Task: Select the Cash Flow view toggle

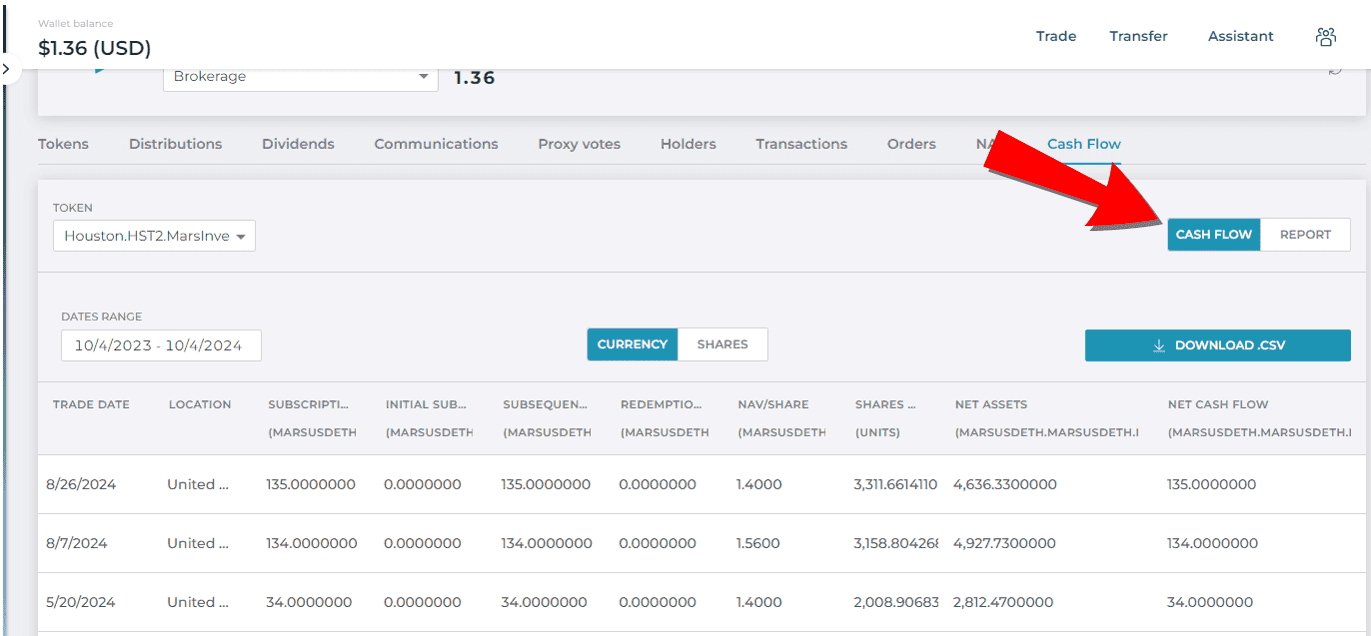Action: click(1214, 235)
